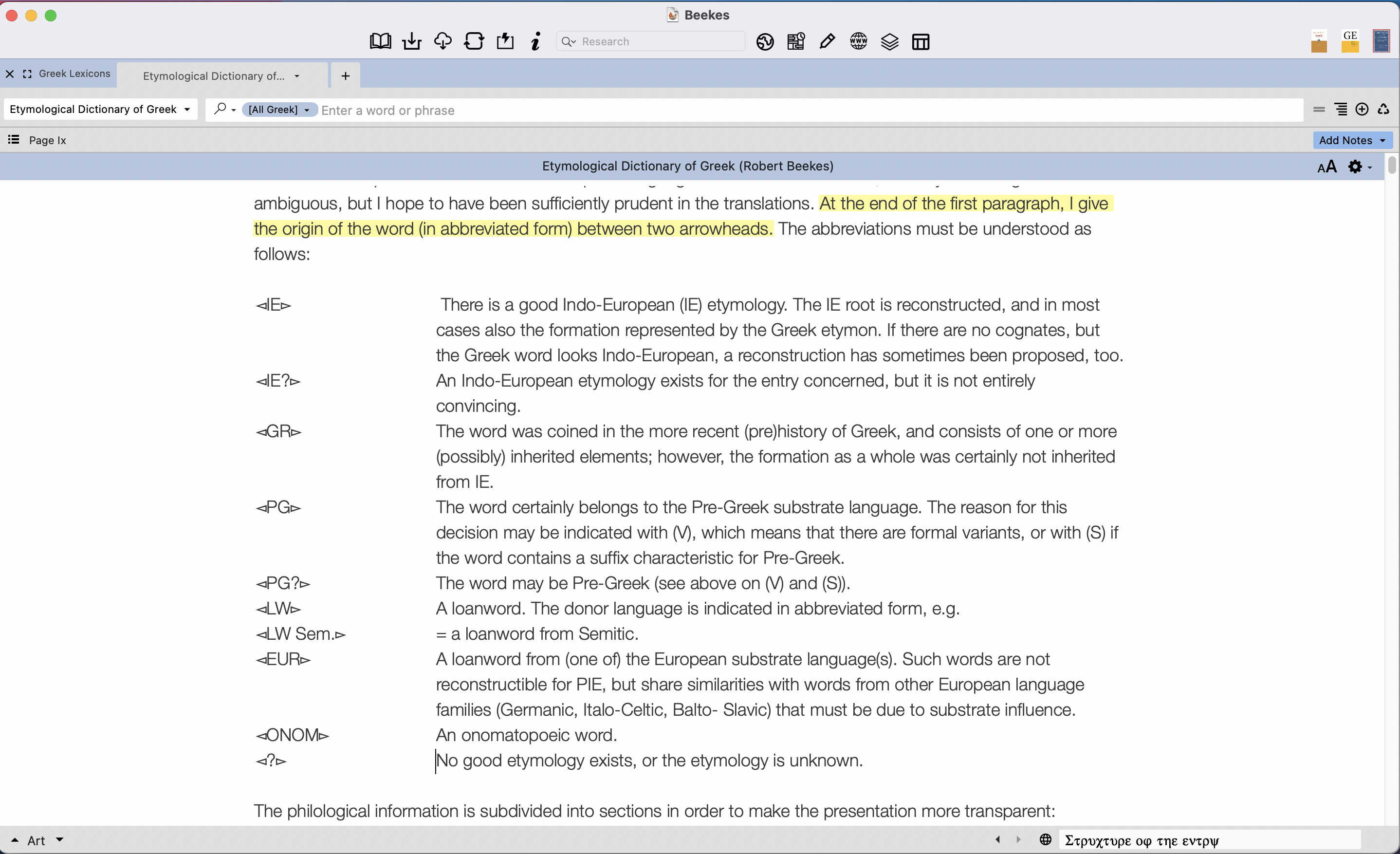Image resolution: width=1400 pixels, height=854 pixels.
Task: Click the sync arrows toolbar icon
Action: click(x=474, y=41)
